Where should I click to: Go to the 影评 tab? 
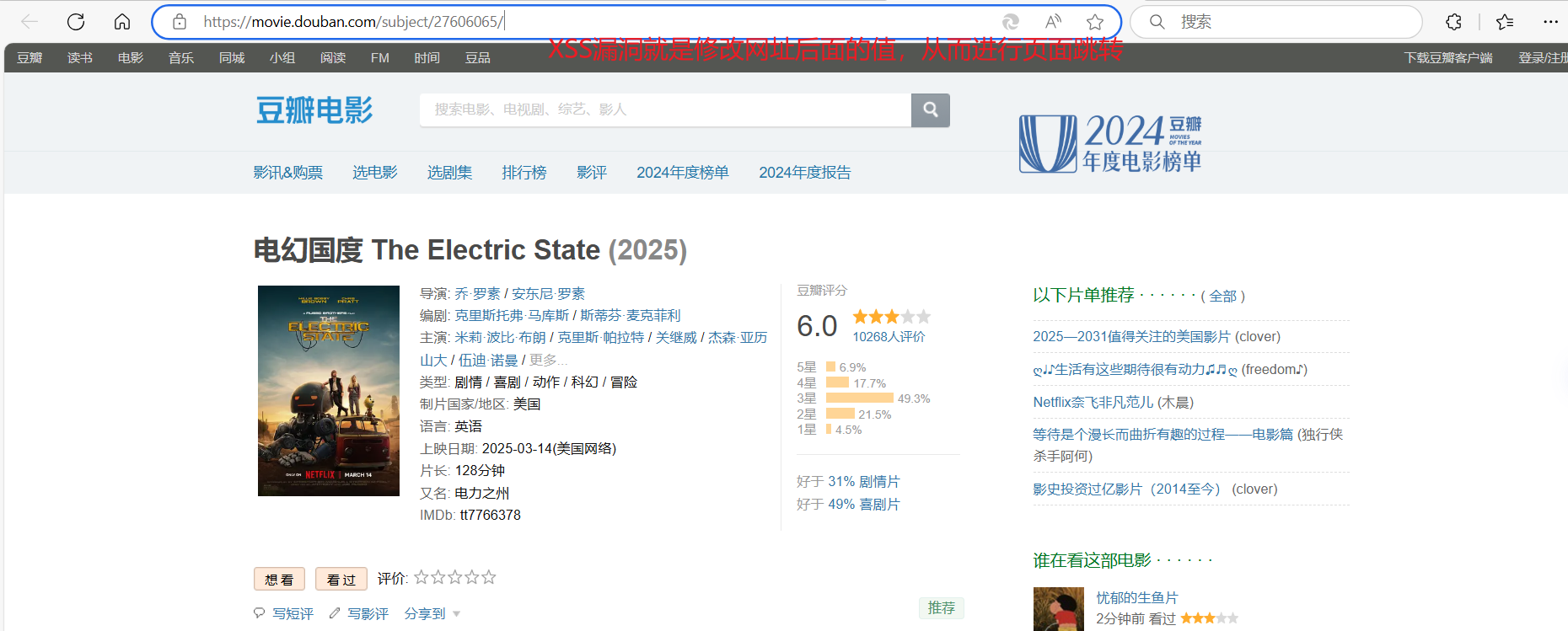pyautogui.click(x=592, y=173)
